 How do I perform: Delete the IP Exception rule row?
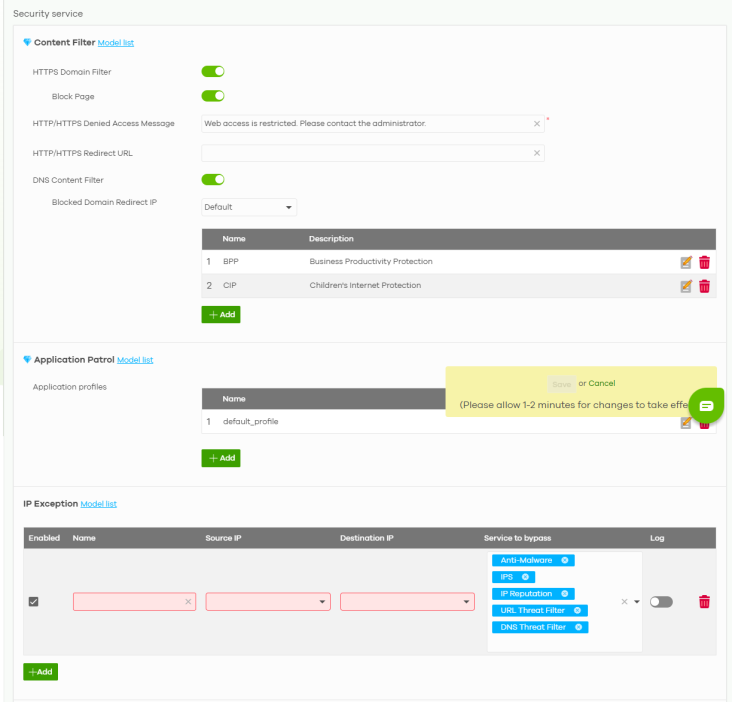point(704,602)
